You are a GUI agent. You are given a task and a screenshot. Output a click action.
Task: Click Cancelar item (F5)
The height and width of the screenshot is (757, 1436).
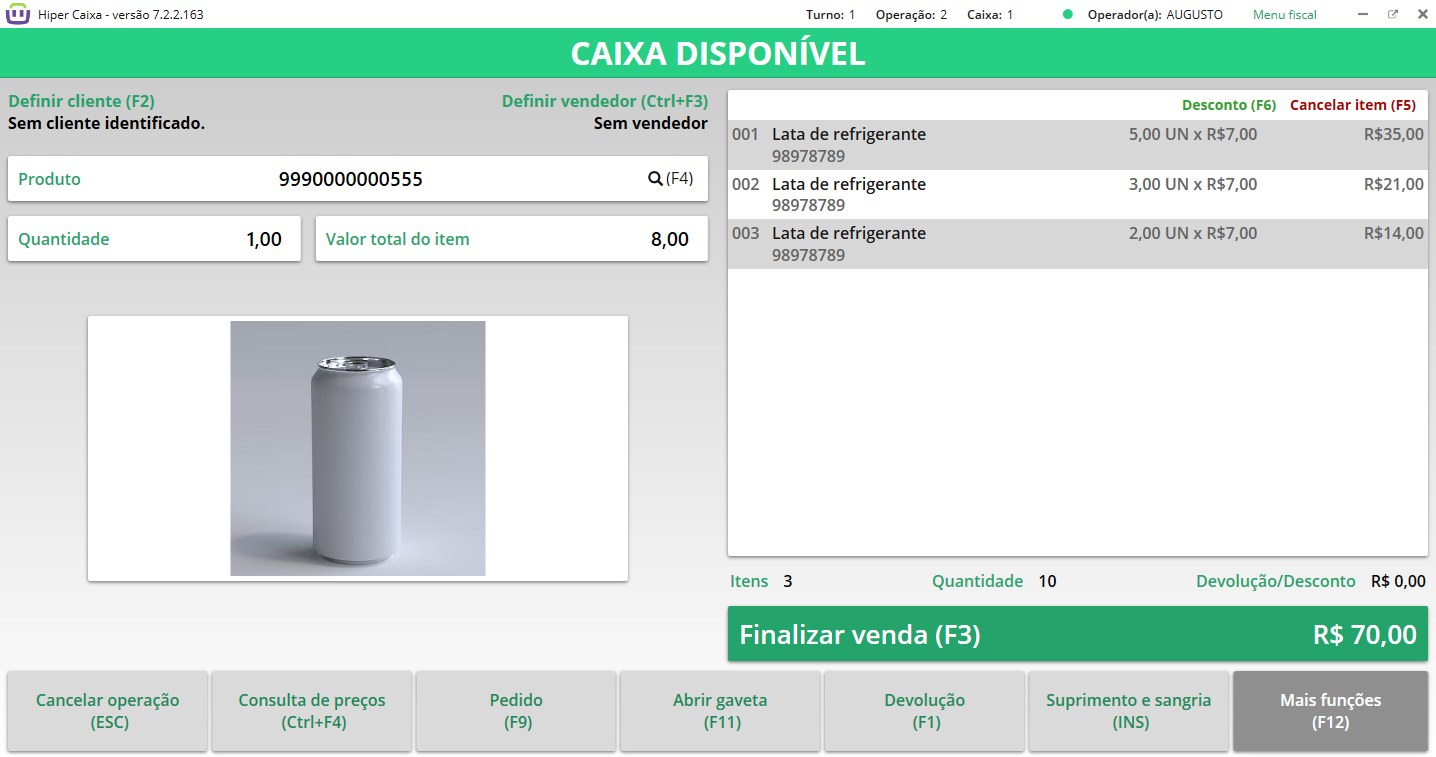(1353, 105)
